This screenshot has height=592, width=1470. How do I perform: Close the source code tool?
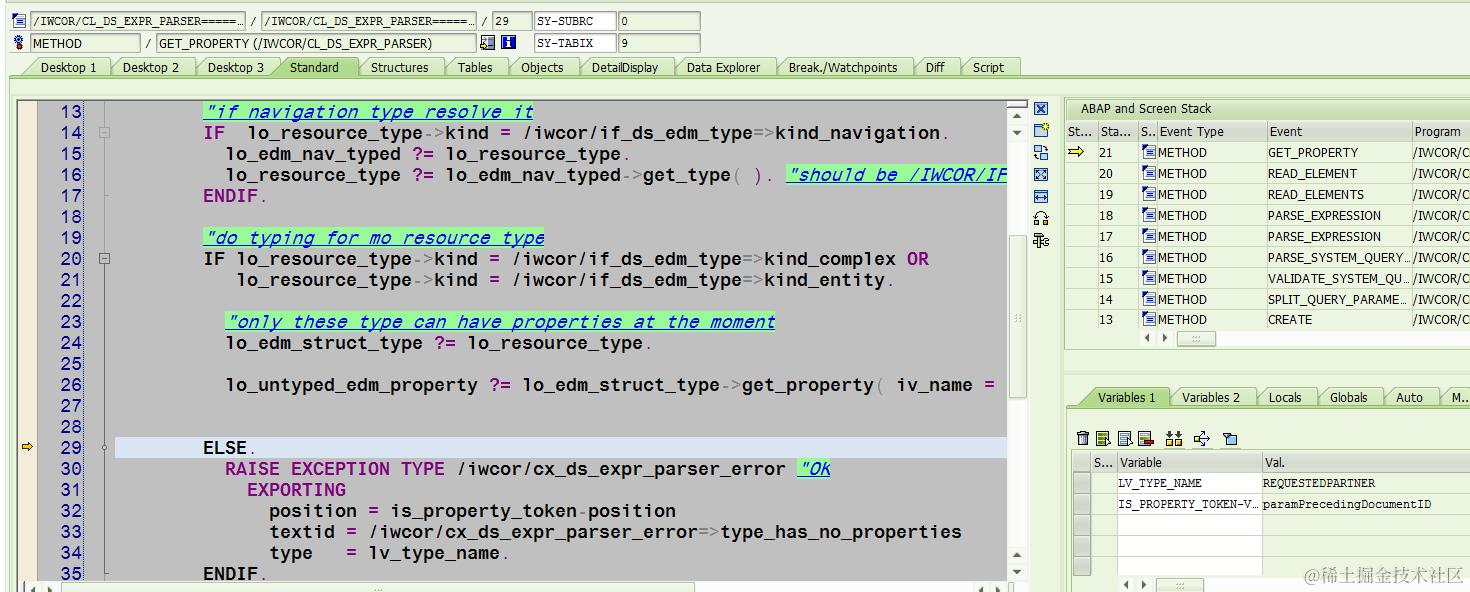pyautogui.click(x=1041, y=109)
